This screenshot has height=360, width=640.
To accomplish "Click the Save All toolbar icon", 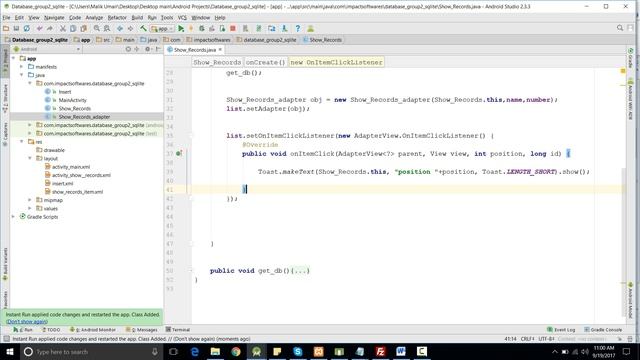I will [16, 29].
